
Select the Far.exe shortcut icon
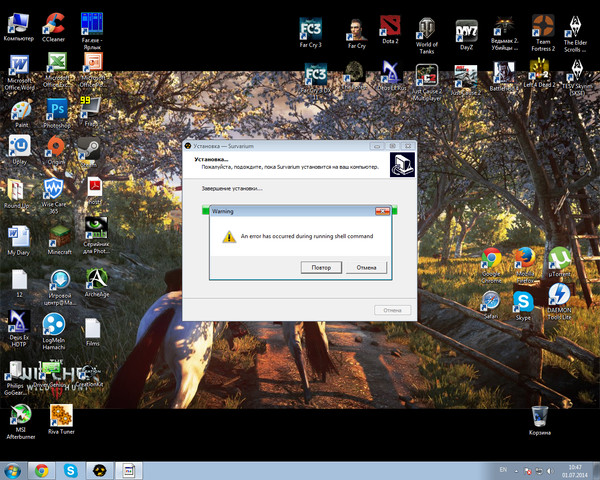pos(92,31)
